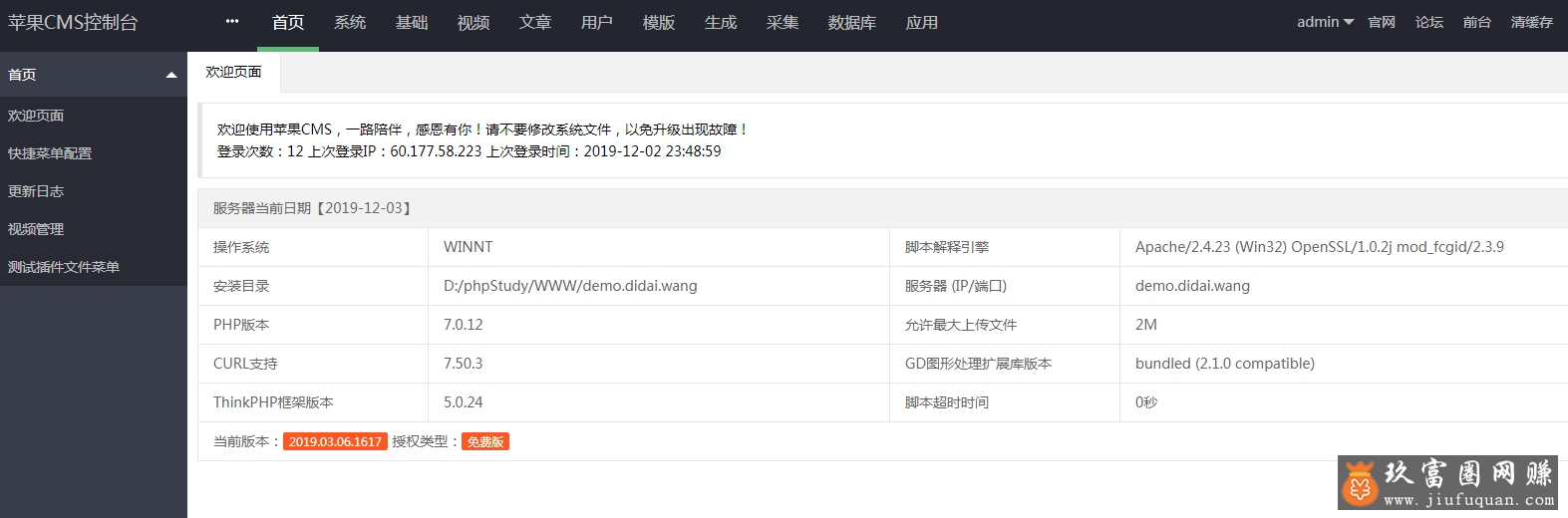Open the 应用 menu

[922, 22]
